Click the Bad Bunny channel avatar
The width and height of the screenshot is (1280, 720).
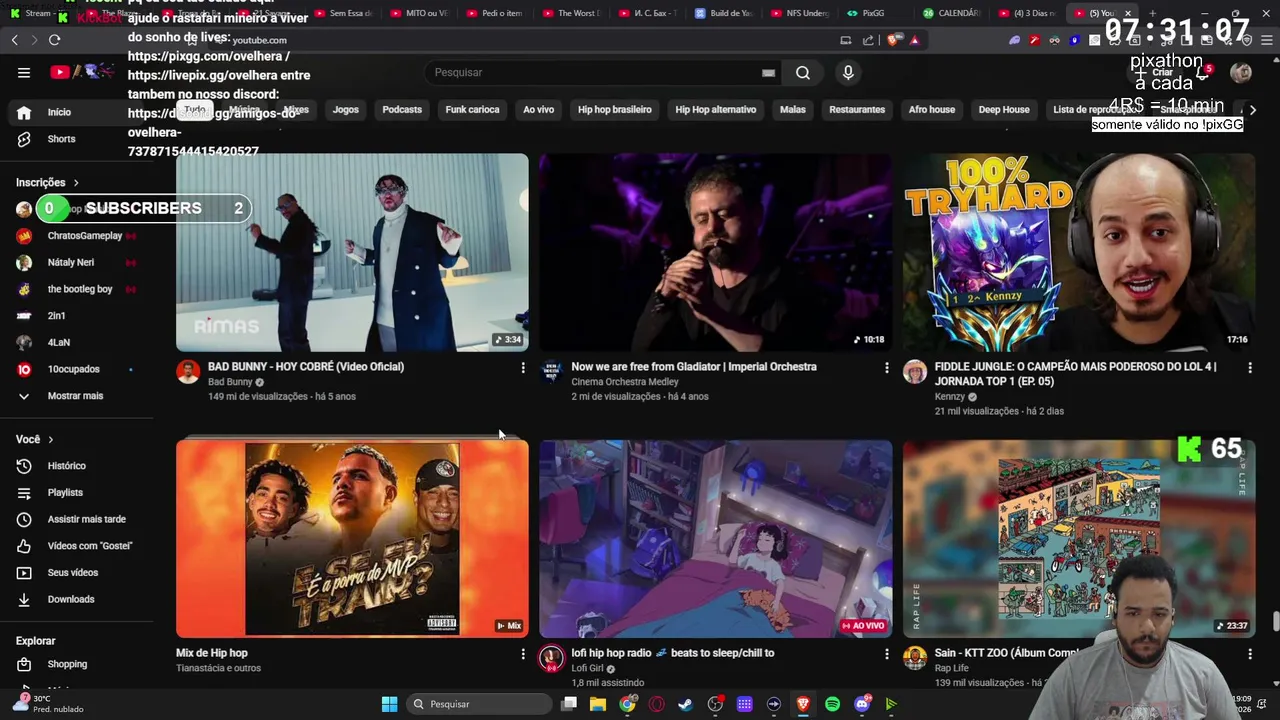tap(188, 372)
